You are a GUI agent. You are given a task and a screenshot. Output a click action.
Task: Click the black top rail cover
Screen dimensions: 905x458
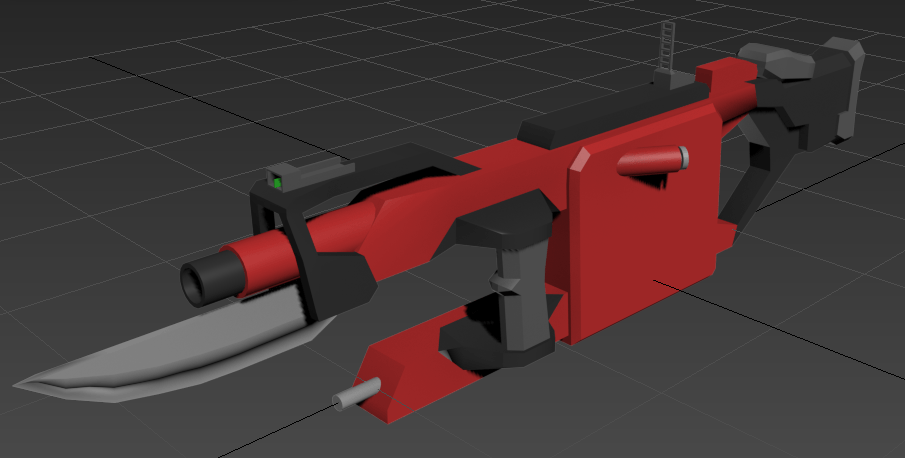tap(580, 120)
